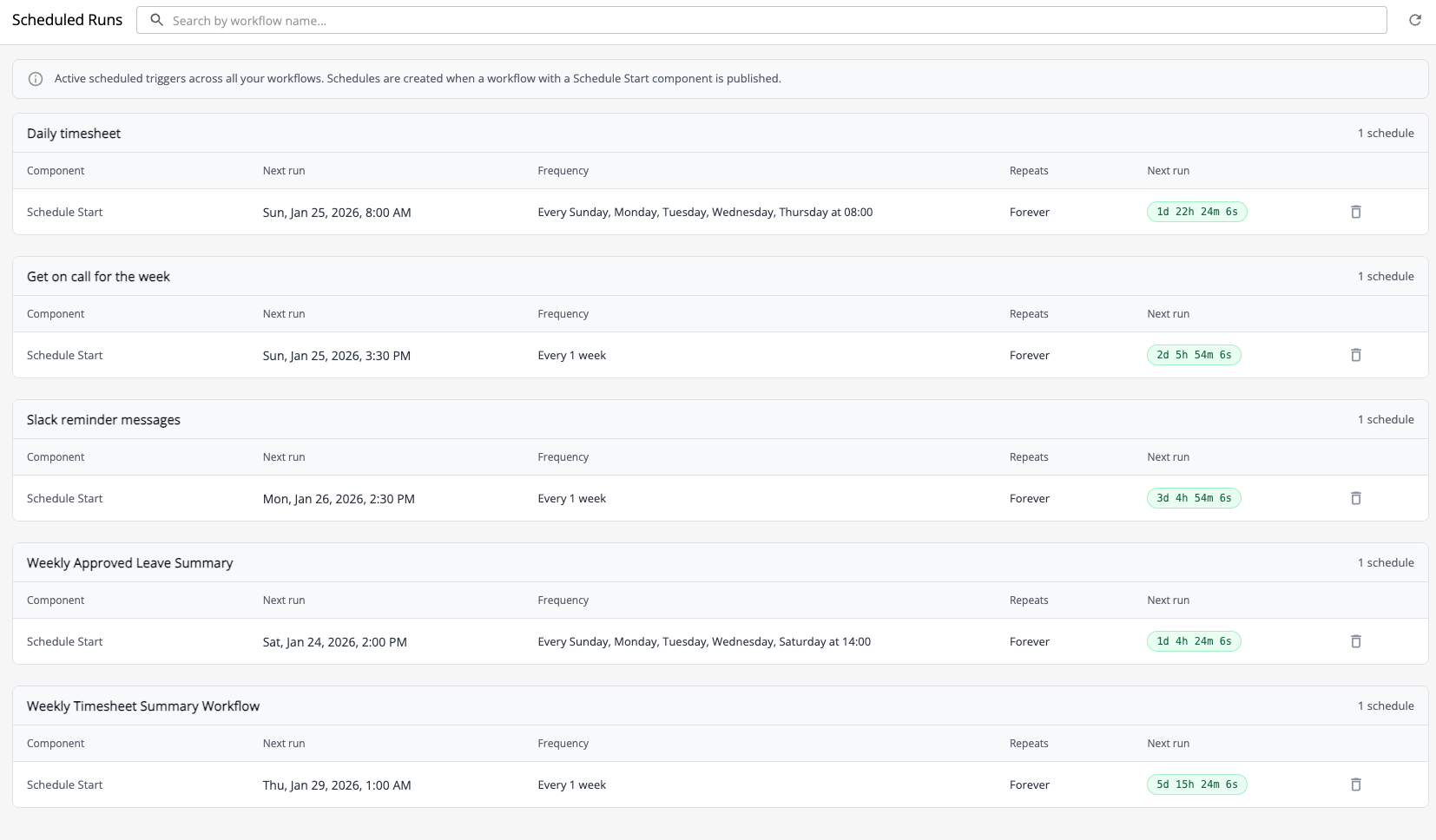Image resolution: width=1436 pixels, height=840 pixels.
Task: Click the 5d 15h countdown badge
Action: (1196, 784)
